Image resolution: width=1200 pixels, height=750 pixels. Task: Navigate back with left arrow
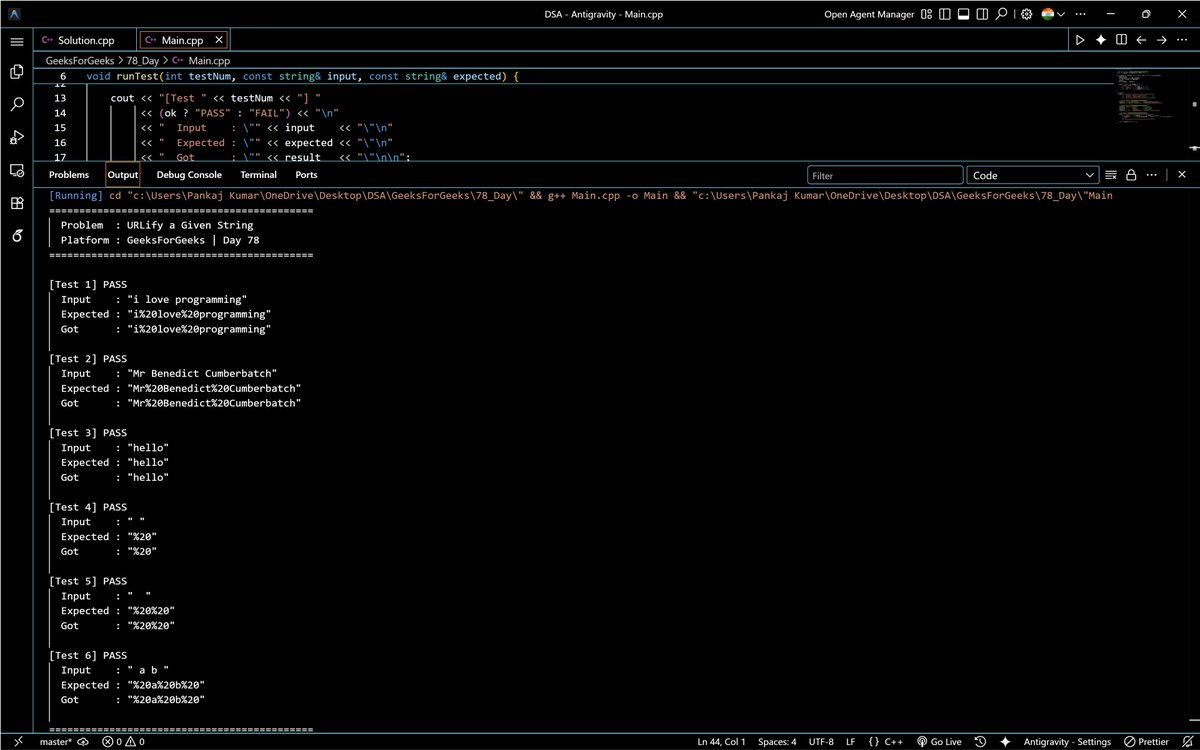pyautogui.click(x=1141, y=40)
